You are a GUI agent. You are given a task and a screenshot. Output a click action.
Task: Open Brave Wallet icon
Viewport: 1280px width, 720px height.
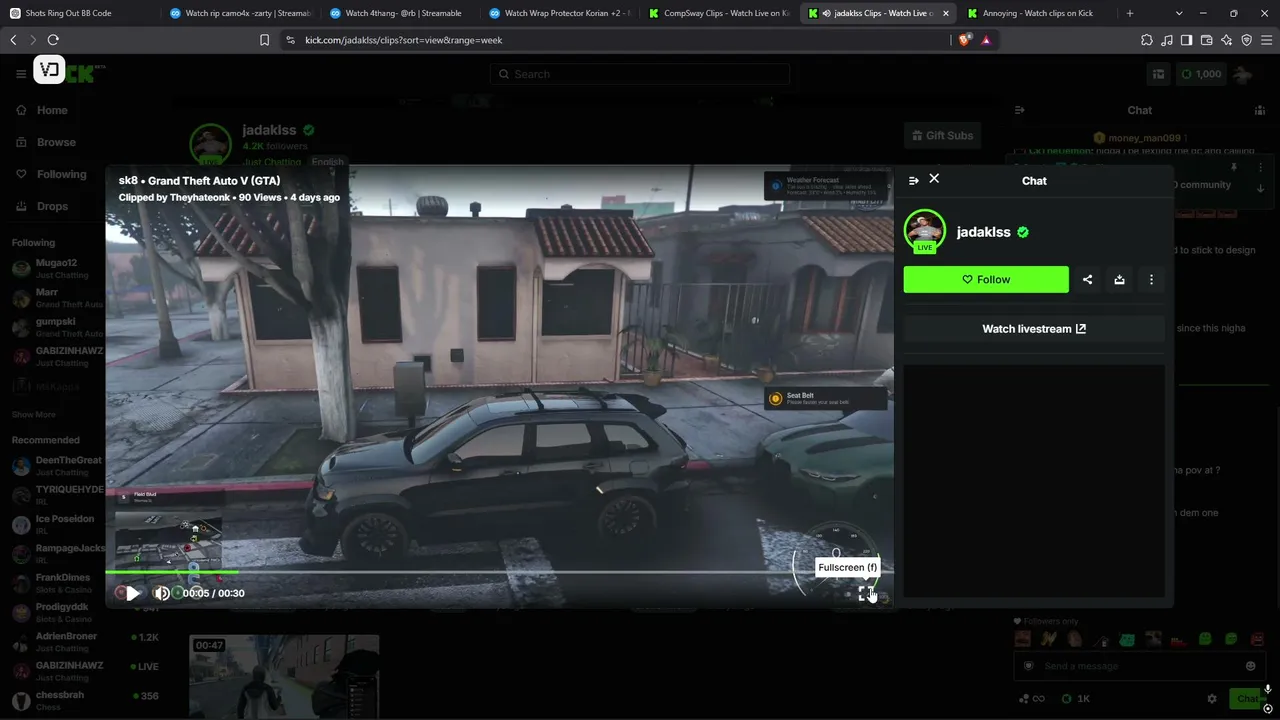1206,40
